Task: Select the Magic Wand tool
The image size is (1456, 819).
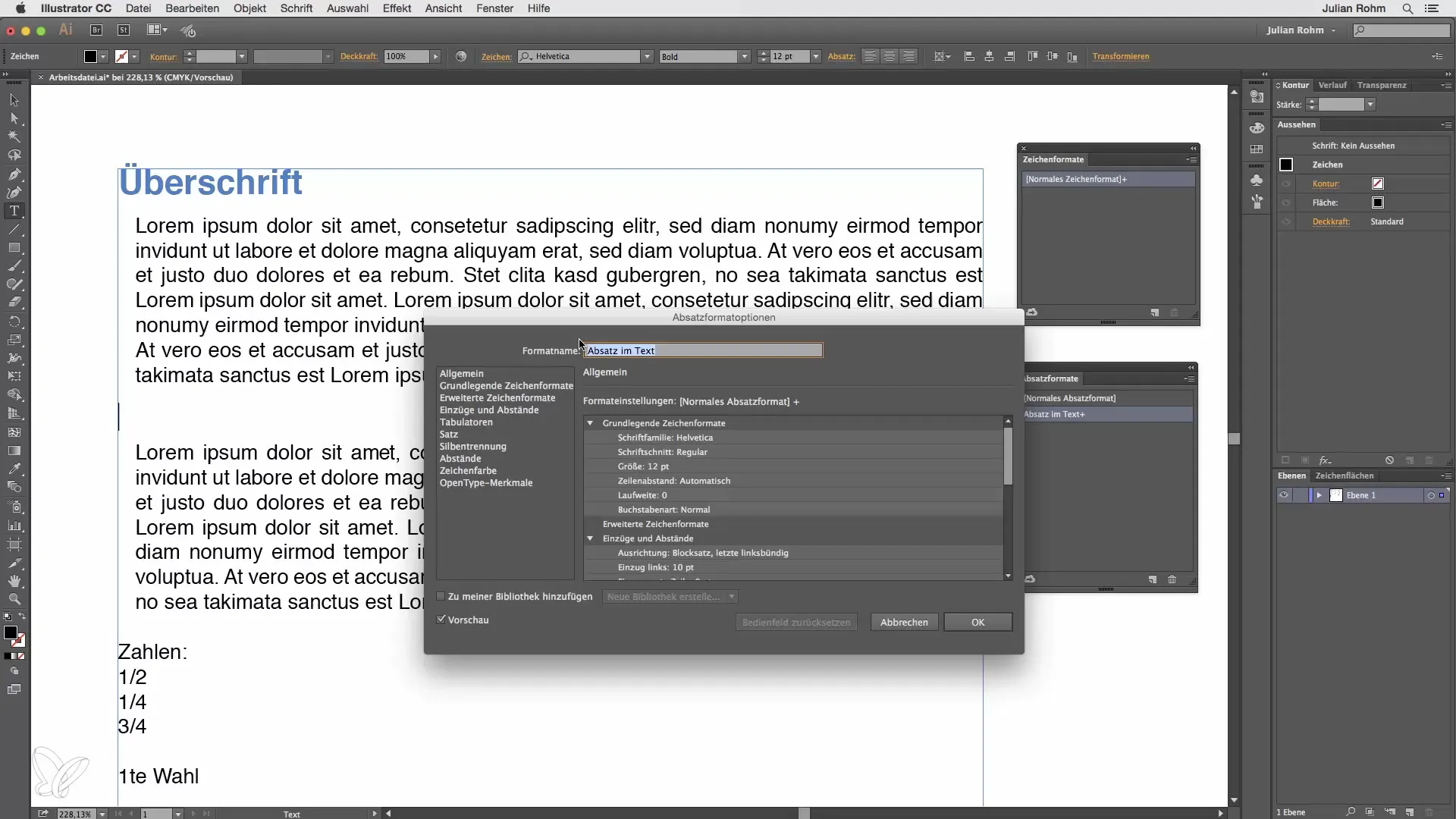Action: pos(14,136)
